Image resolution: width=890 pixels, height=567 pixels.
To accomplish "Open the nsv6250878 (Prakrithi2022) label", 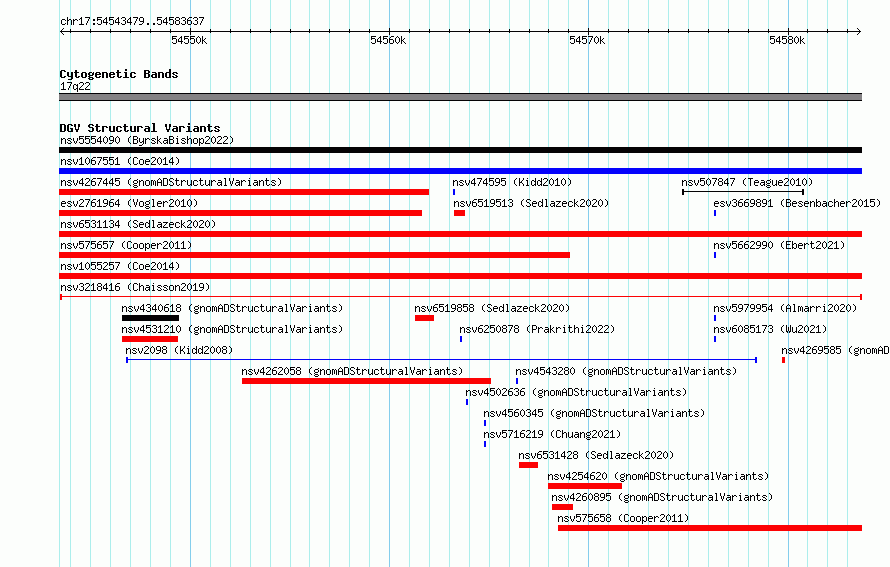I will tap(537, 329).
